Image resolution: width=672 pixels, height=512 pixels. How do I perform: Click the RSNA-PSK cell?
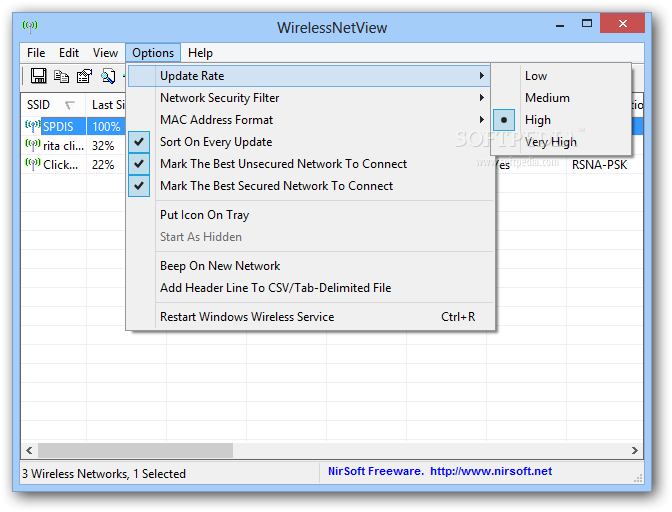599,165
